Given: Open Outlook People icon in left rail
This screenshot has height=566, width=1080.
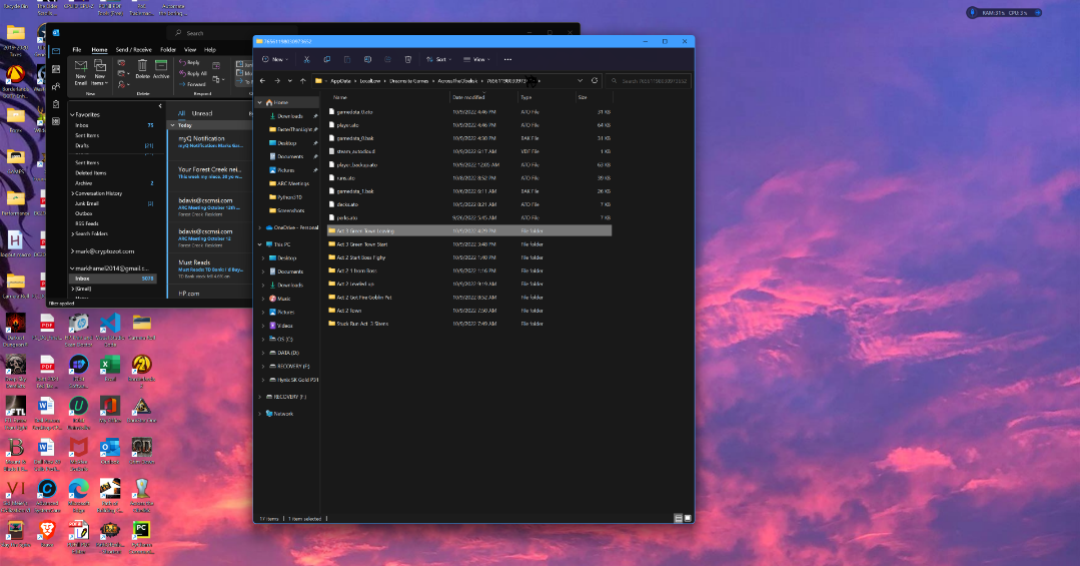Looking at the screenshot, I should click(56, 86).
